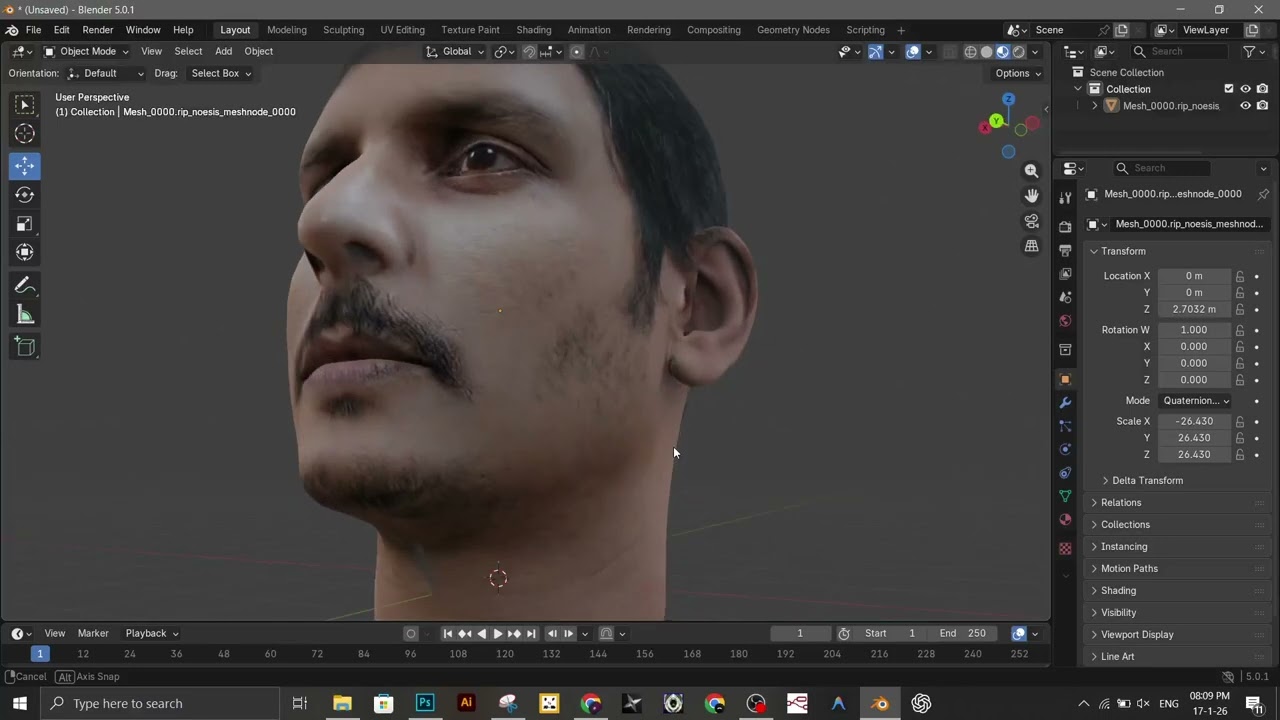Image resolution: width=1280 pixels, height=720 pixels.
Task: Open the Tool properties tab
Action: [x=1065, y=198]
